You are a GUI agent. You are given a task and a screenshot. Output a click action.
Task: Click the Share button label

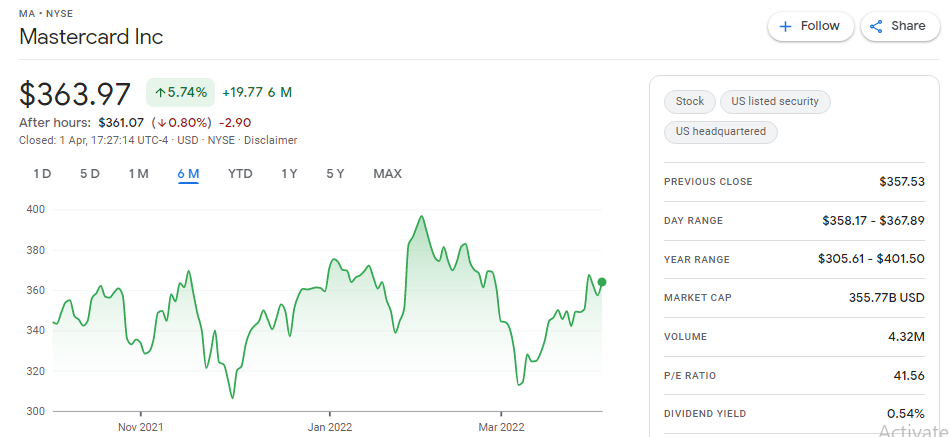(908, 26)
